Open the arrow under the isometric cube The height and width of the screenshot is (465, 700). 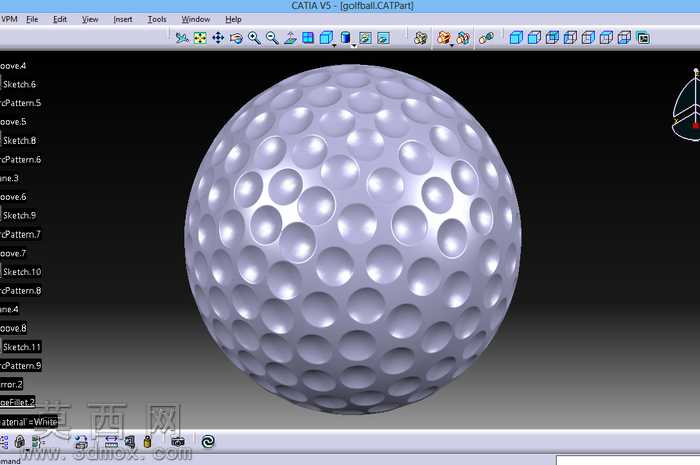pos(334,46)
